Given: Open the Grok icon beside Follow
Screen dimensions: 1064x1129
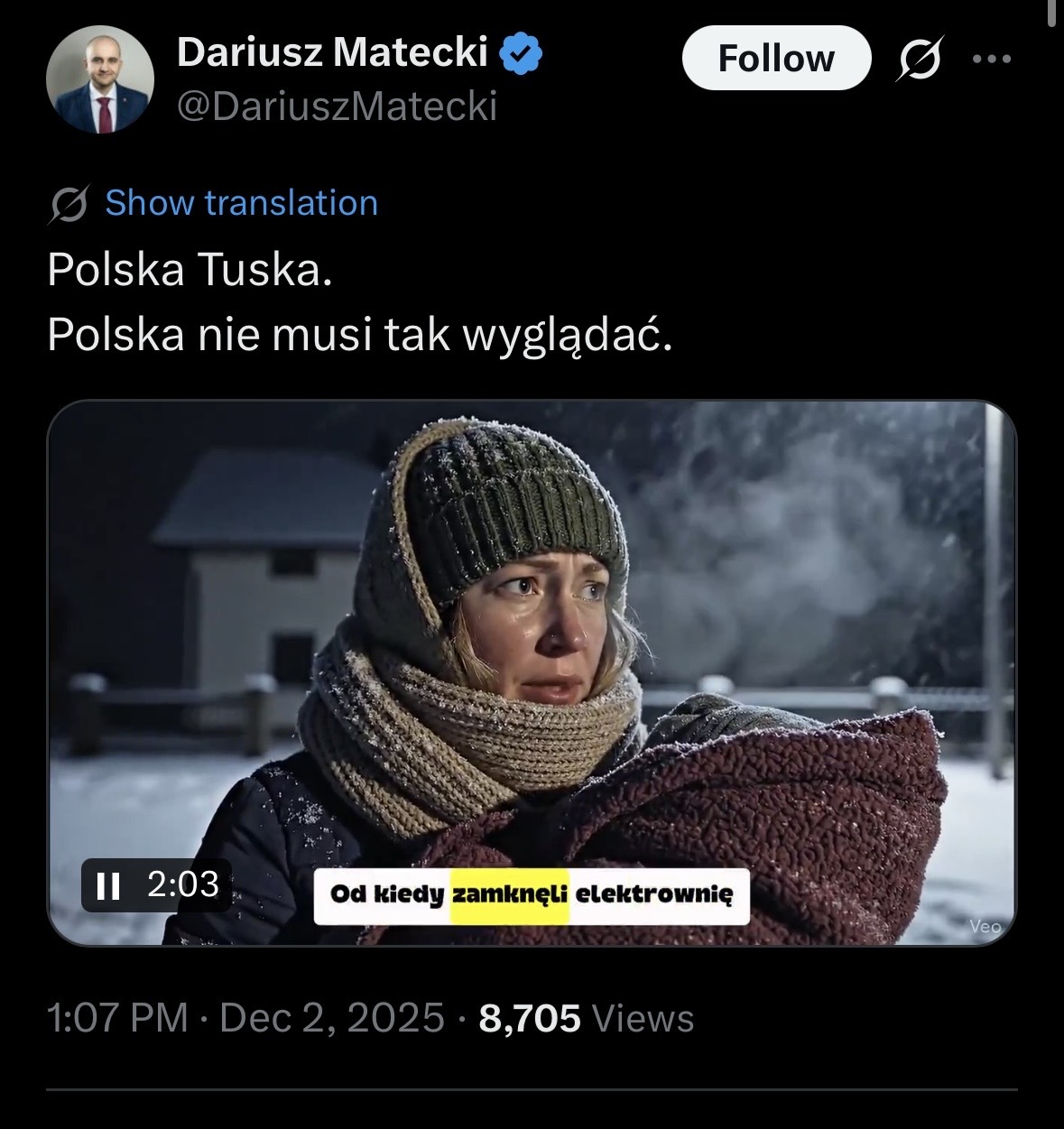Looking at the screenshot, I should pyautogui.click(x=920, y=59).
